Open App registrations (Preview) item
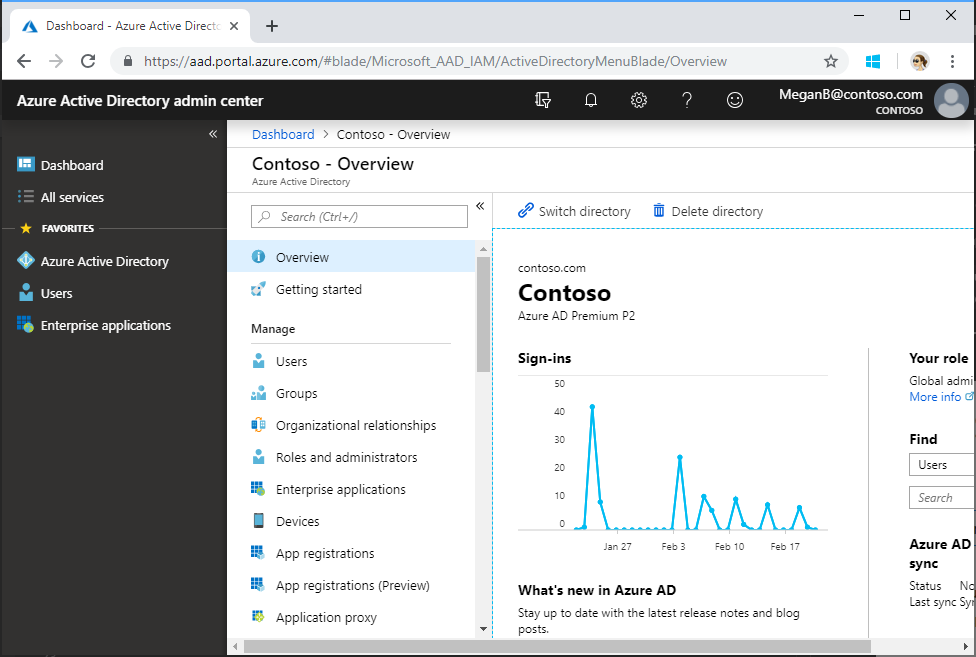The width and height of the screenshot is (976, 657). click(x=352, y=585)
